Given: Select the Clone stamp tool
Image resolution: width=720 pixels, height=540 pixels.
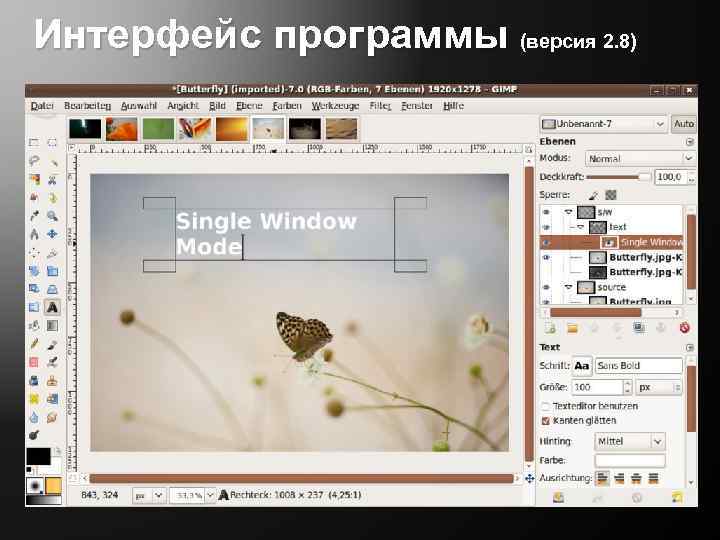Looking at the screenshot, I should [52, 381].
